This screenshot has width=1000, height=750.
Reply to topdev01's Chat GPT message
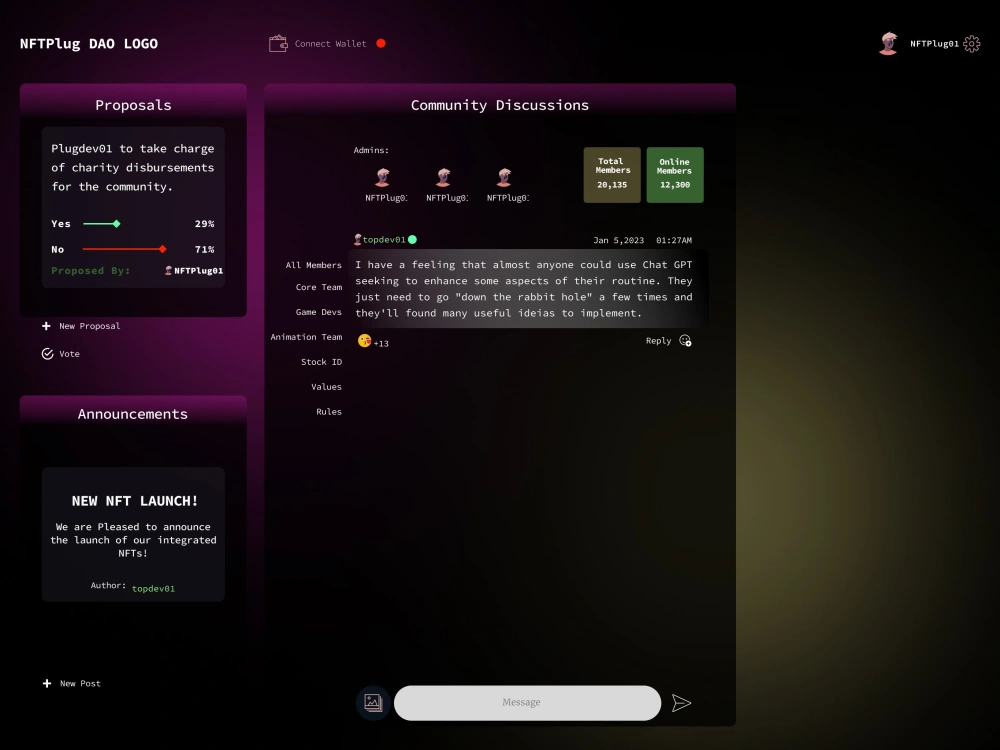coord(658,340)
